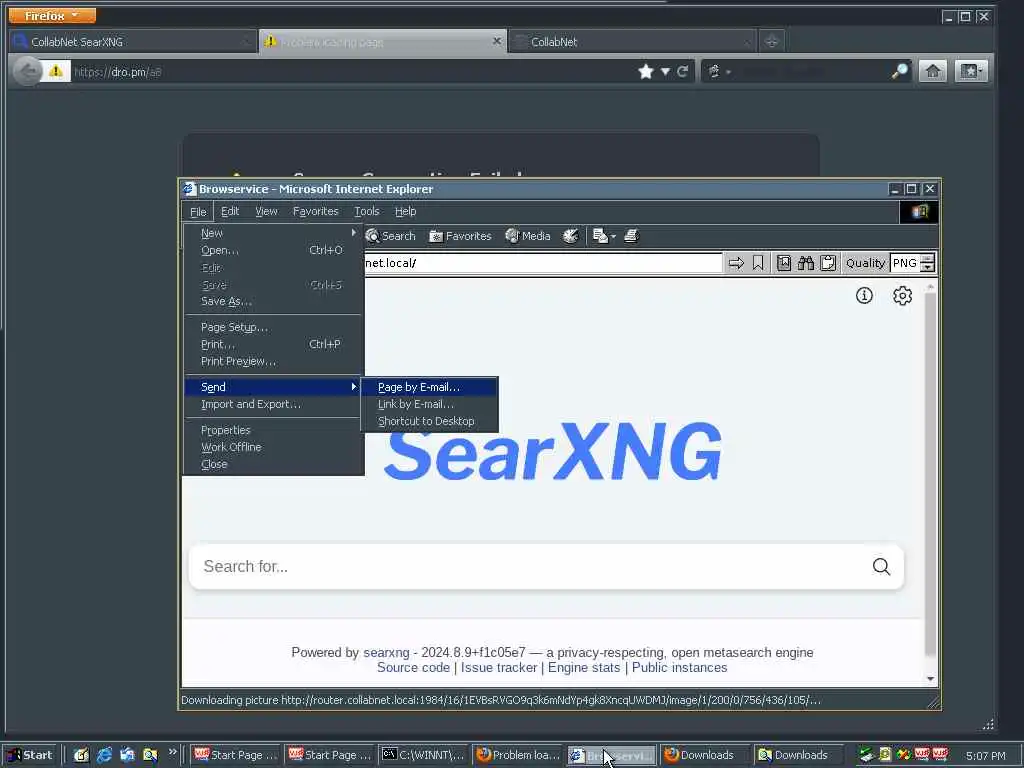Click the IE page vertical scrollbar
The image size is (1024, 768).
point(930,483)
